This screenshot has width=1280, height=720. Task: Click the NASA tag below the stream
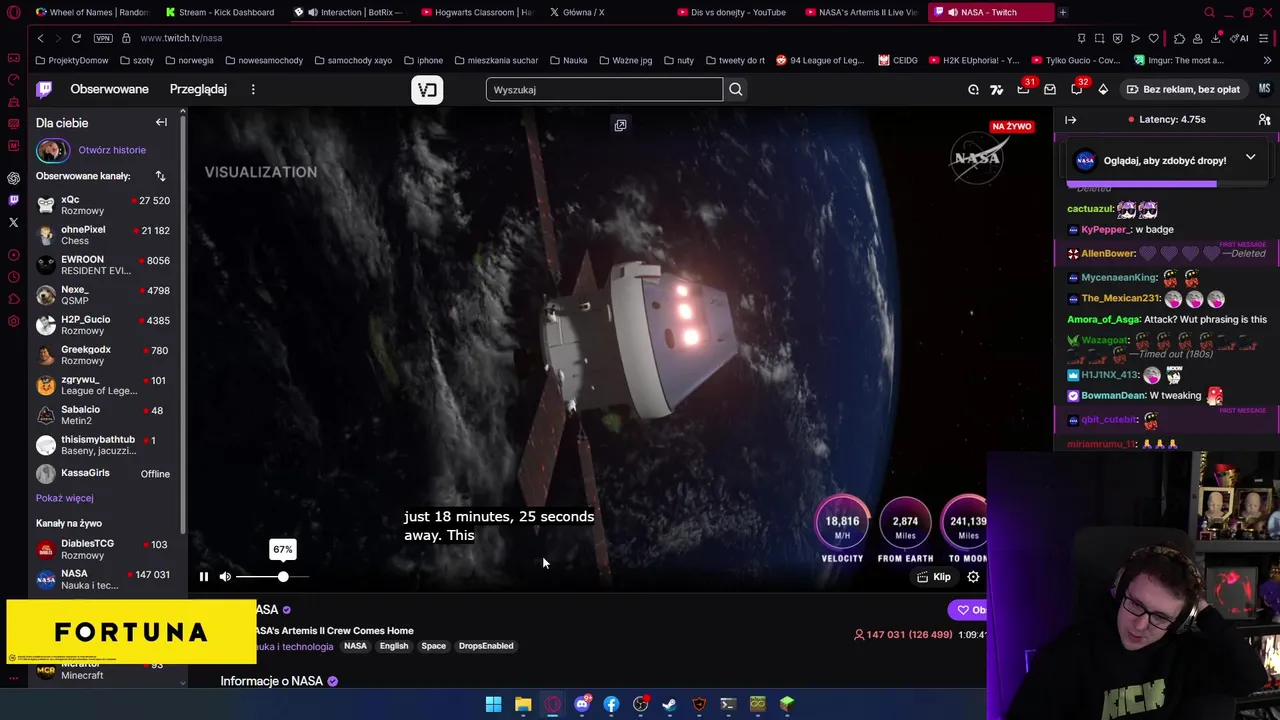pyautogui.click(x=355, y=646)
